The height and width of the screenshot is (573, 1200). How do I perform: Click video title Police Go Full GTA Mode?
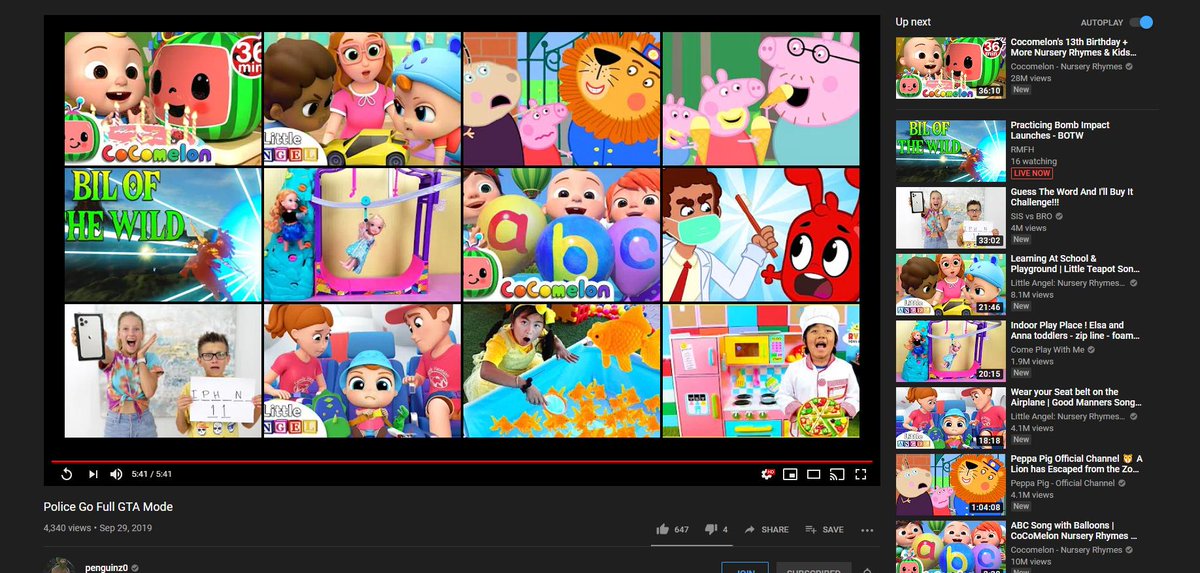pos(108,507)
